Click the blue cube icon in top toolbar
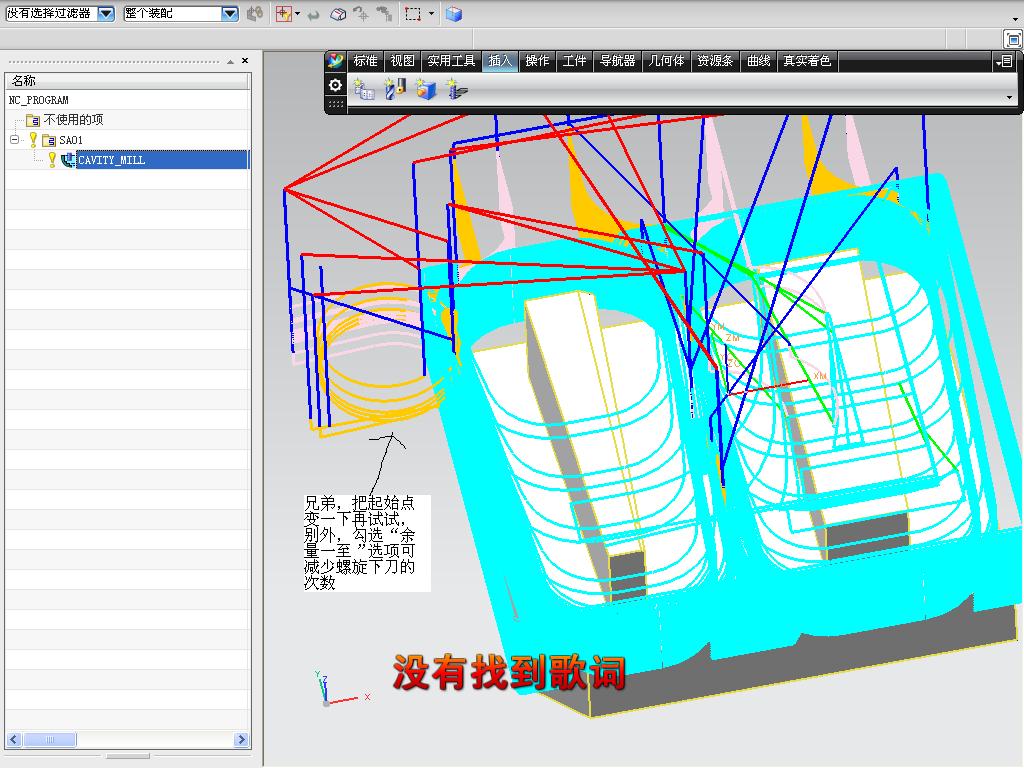 pos(454,14)
